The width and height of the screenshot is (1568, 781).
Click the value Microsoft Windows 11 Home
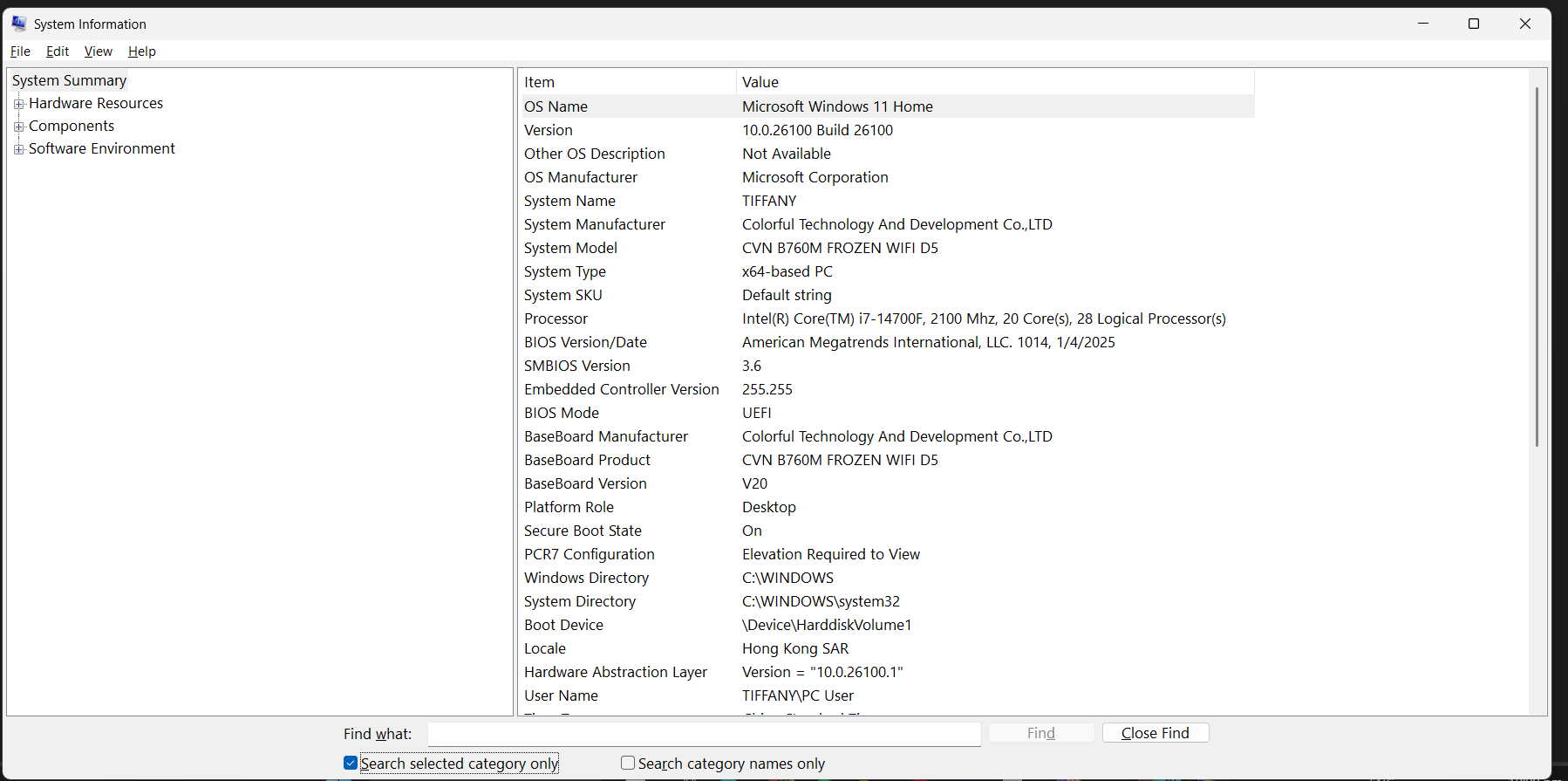(837, 106)
